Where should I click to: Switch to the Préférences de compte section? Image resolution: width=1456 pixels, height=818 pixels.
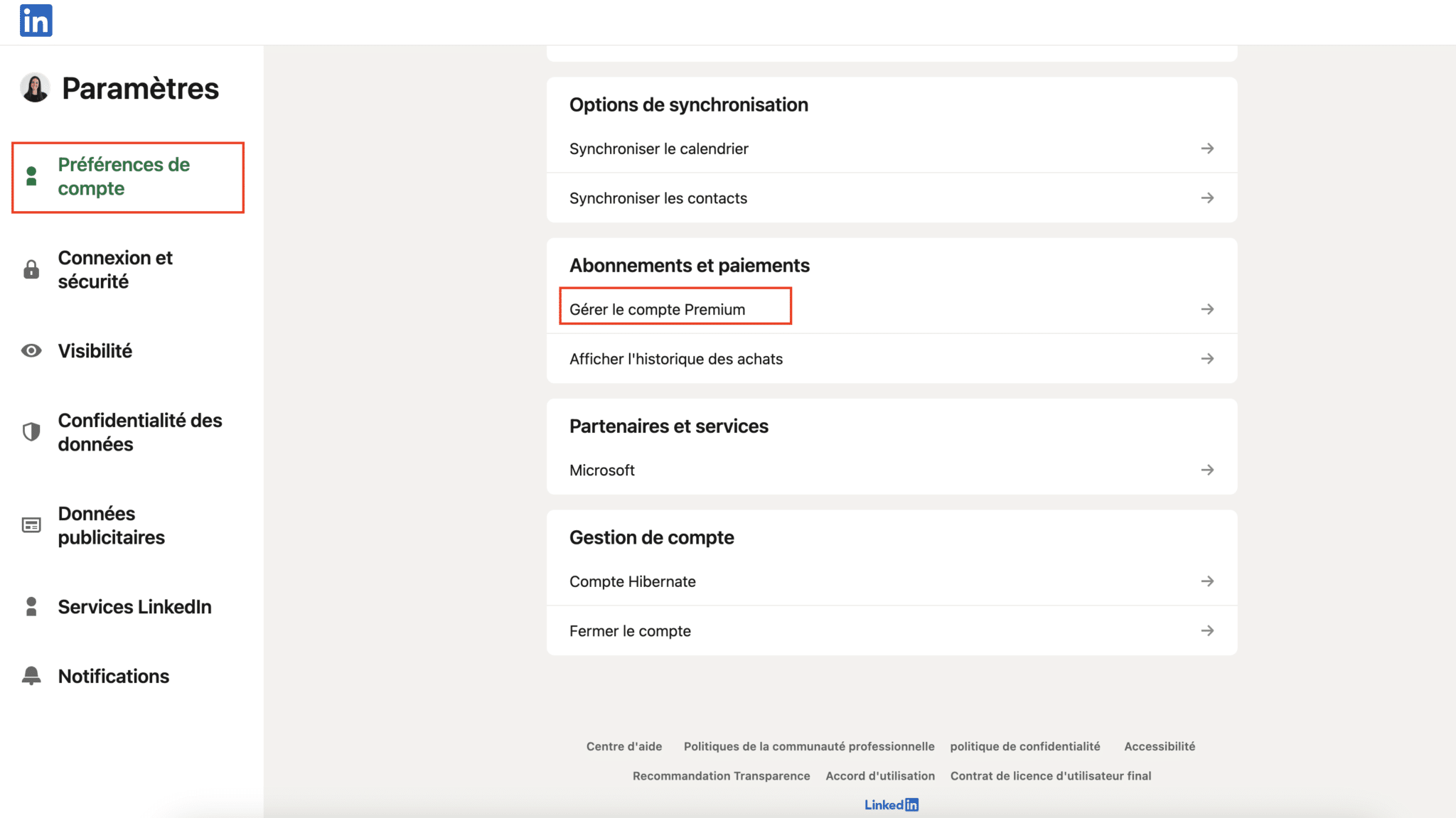pos(125,176)
